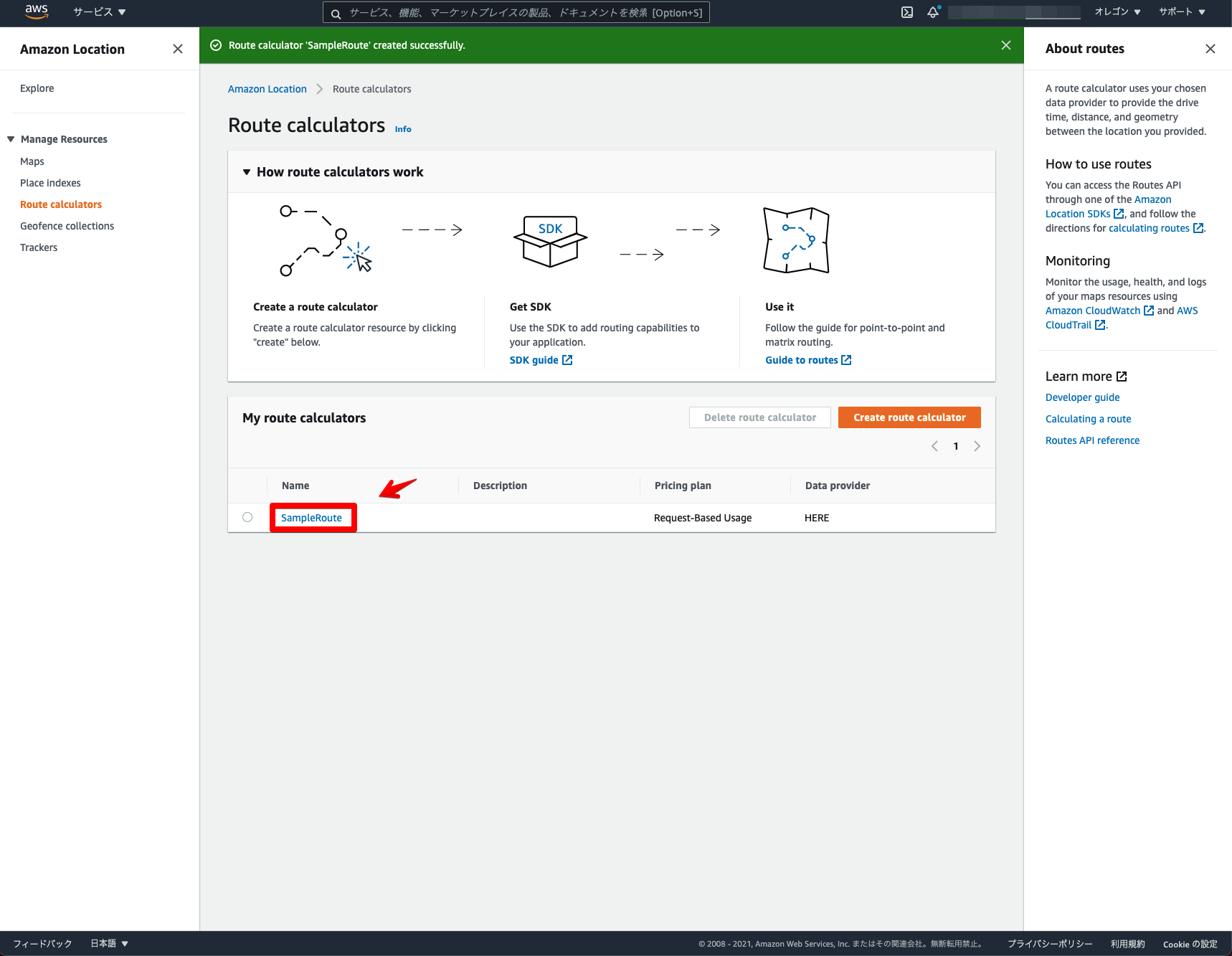The height and width of the screenshot is (956, 1232).
Task: Click the AWS logo in the top bar
Action: click(x=36, y=11)
